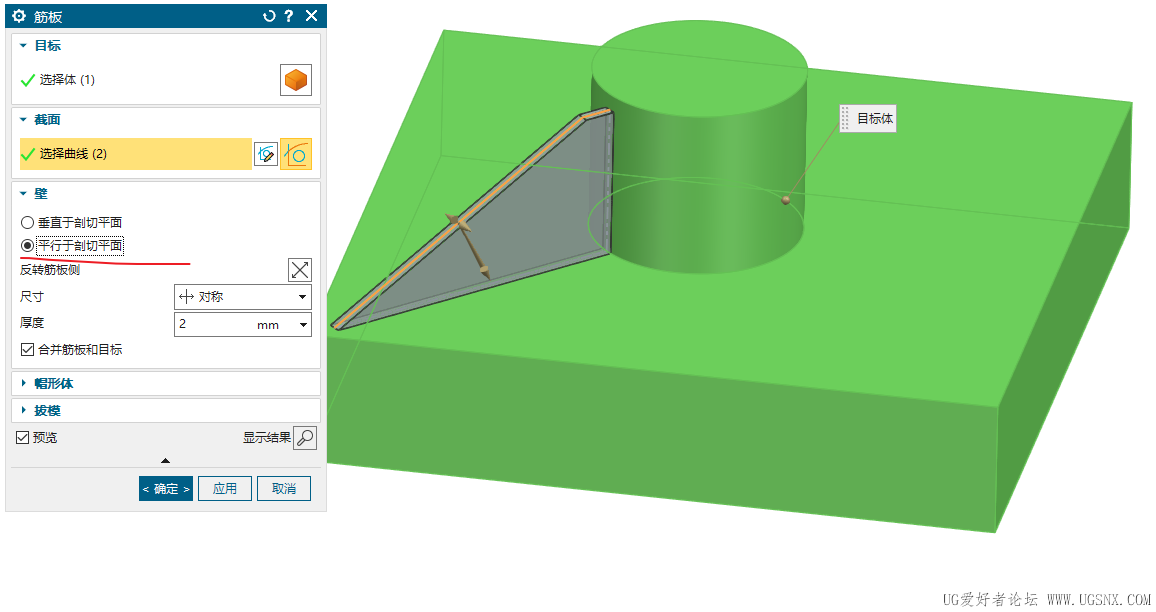Select the 垂直于剖切平面 radio button
Image resolution: width=1156 pixels, height=612 pixels.
[28, 223]
